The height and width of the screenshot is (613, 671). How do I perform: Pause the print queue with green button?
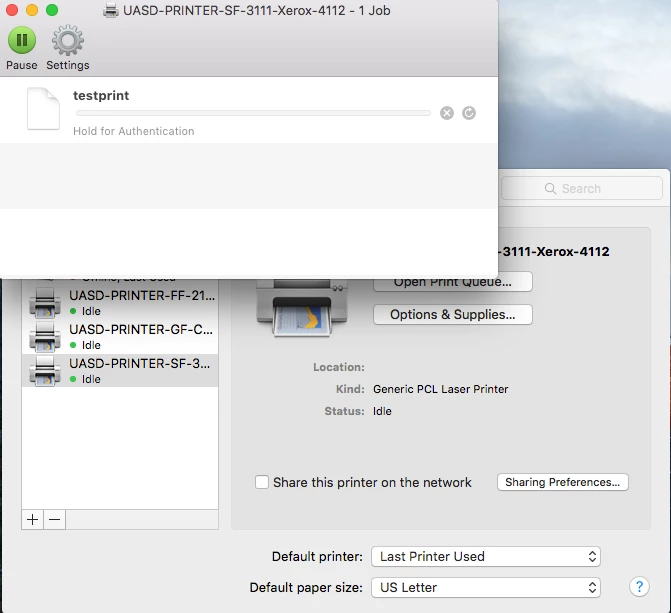pyautogui.click(x=21, y=40)
